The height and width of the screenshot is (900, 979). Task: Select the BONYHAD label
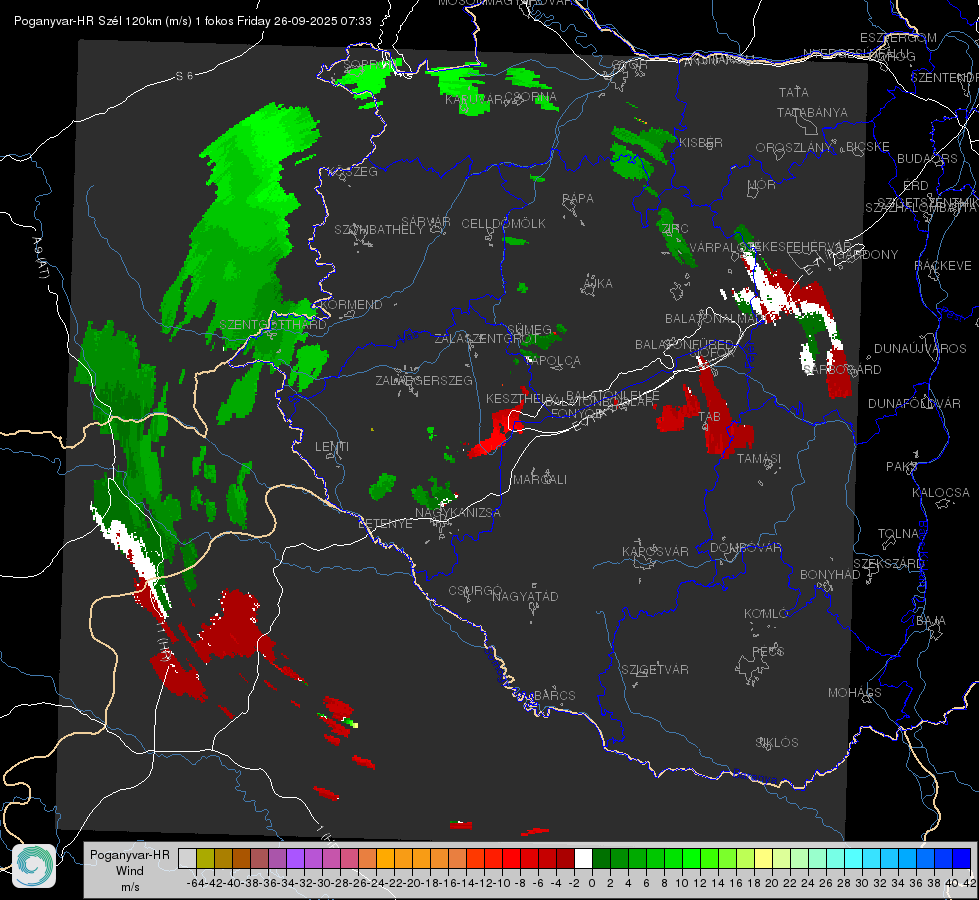coord(830,575)
